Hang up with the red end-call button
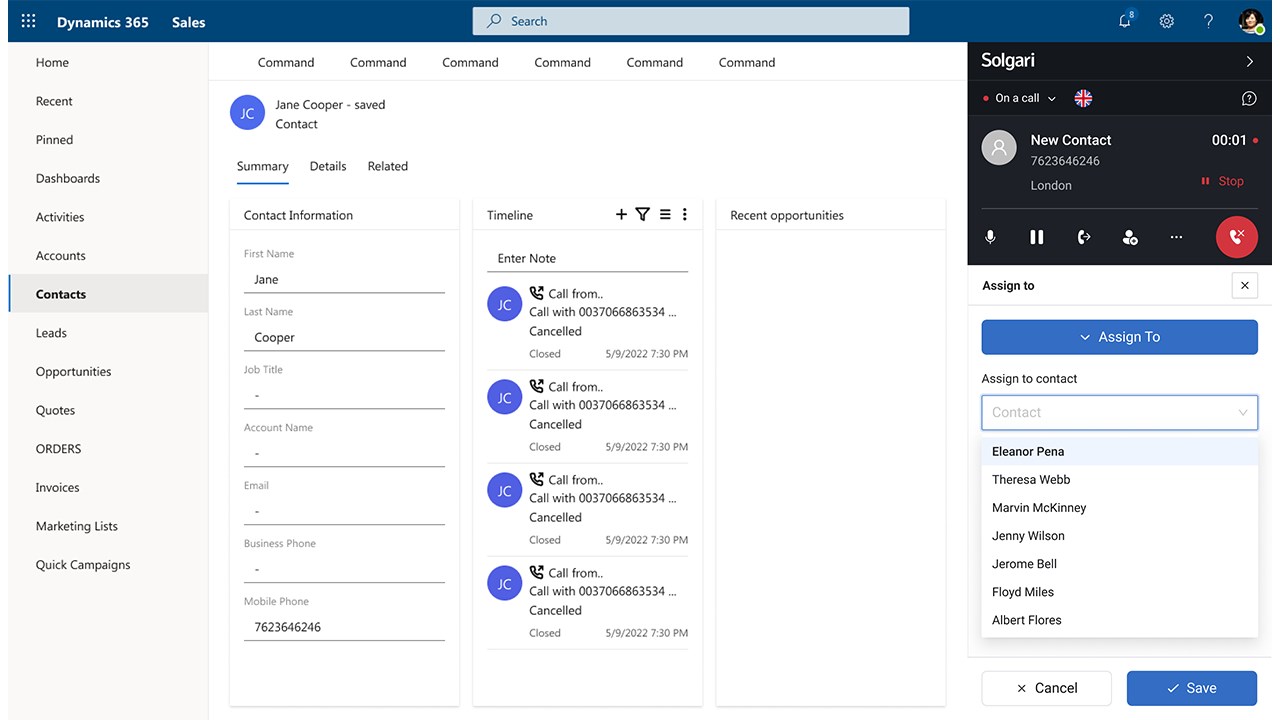The height and width of the screenshot is (720, 1280). [x=1236, y=237]
